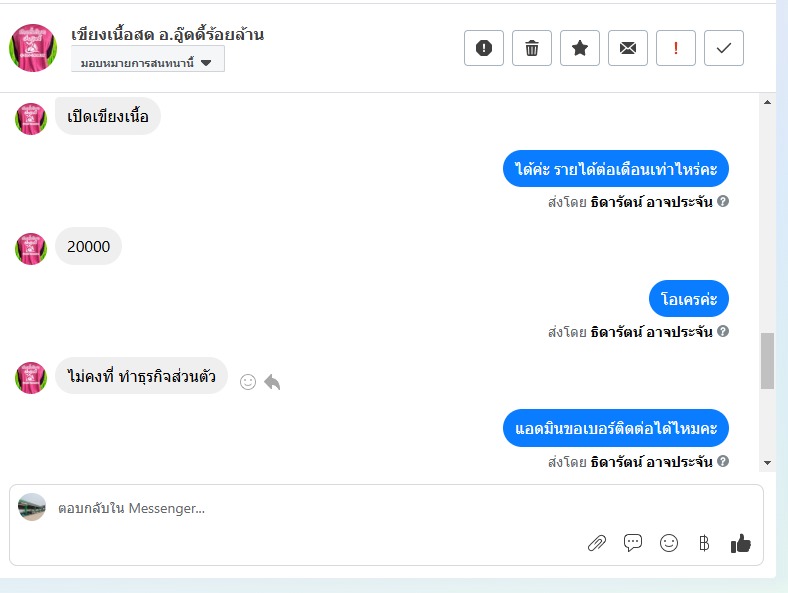Open saved replies speech bubble icon

tap(633, 543)
